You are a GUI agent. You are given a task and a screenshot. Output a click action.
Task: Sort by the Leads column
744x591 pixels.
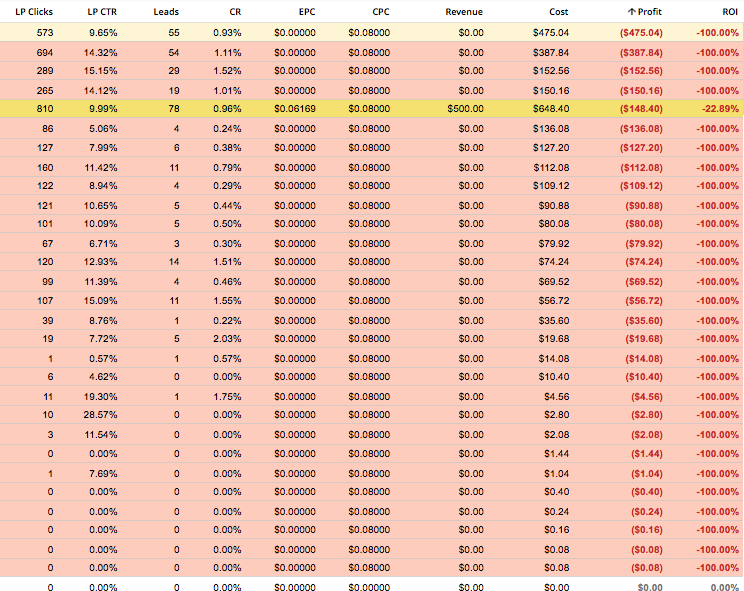click(166, 12)
